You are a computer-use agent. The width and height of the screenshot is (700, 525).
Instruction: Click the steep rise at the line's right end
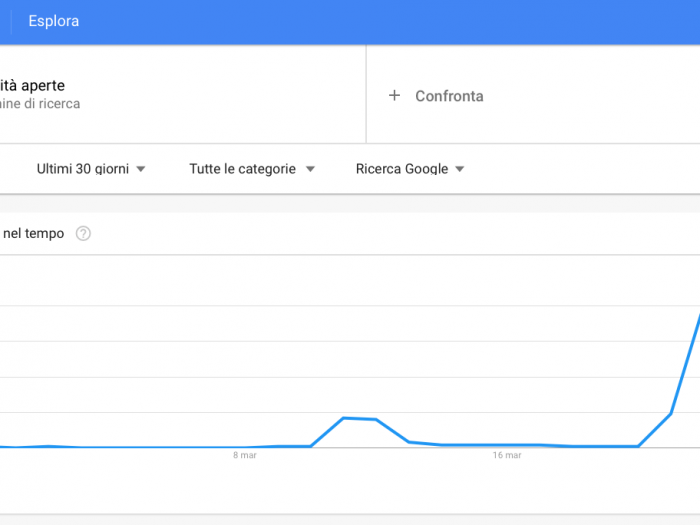[686, 364]
